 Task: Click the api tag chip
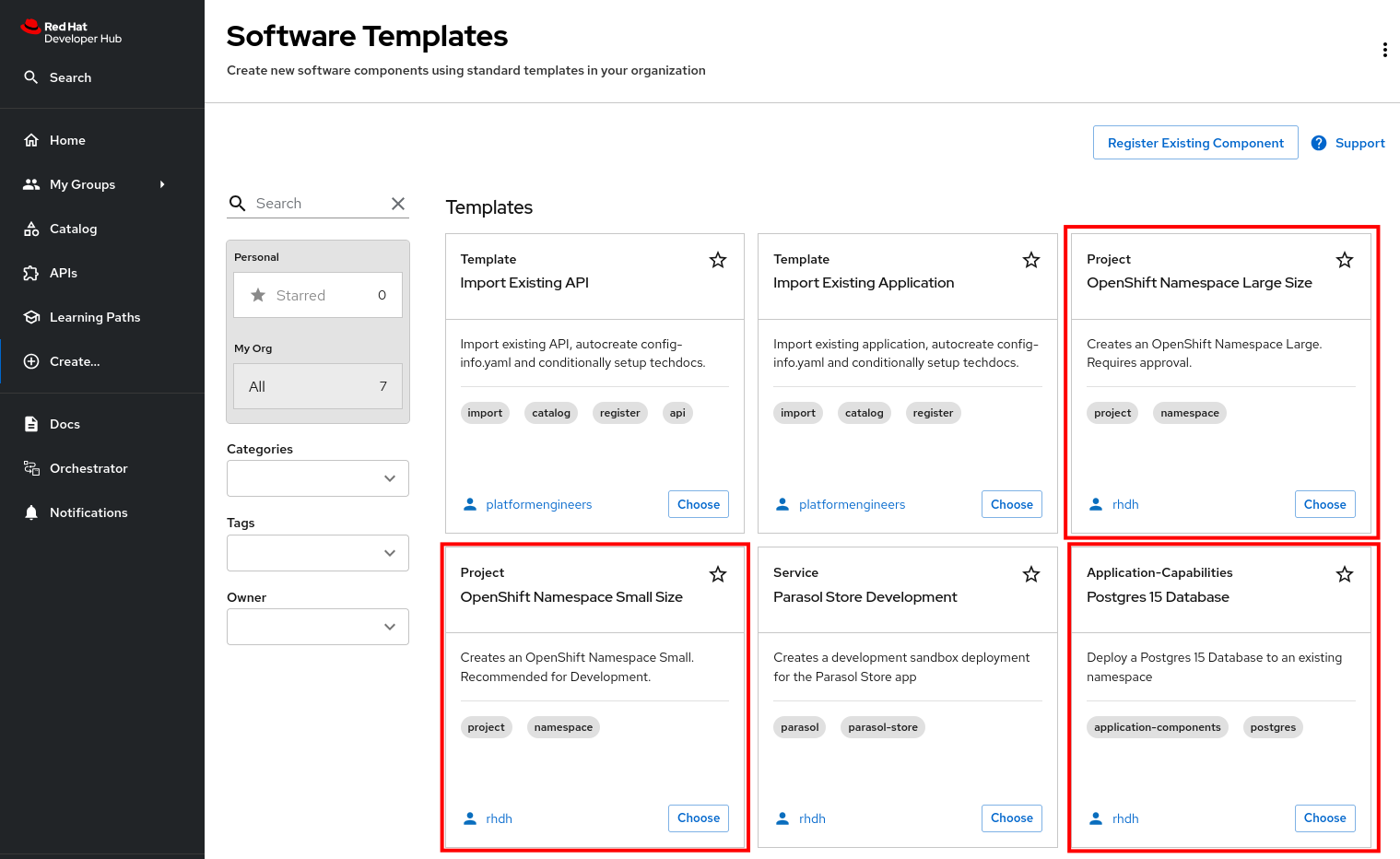coord(677,413)
